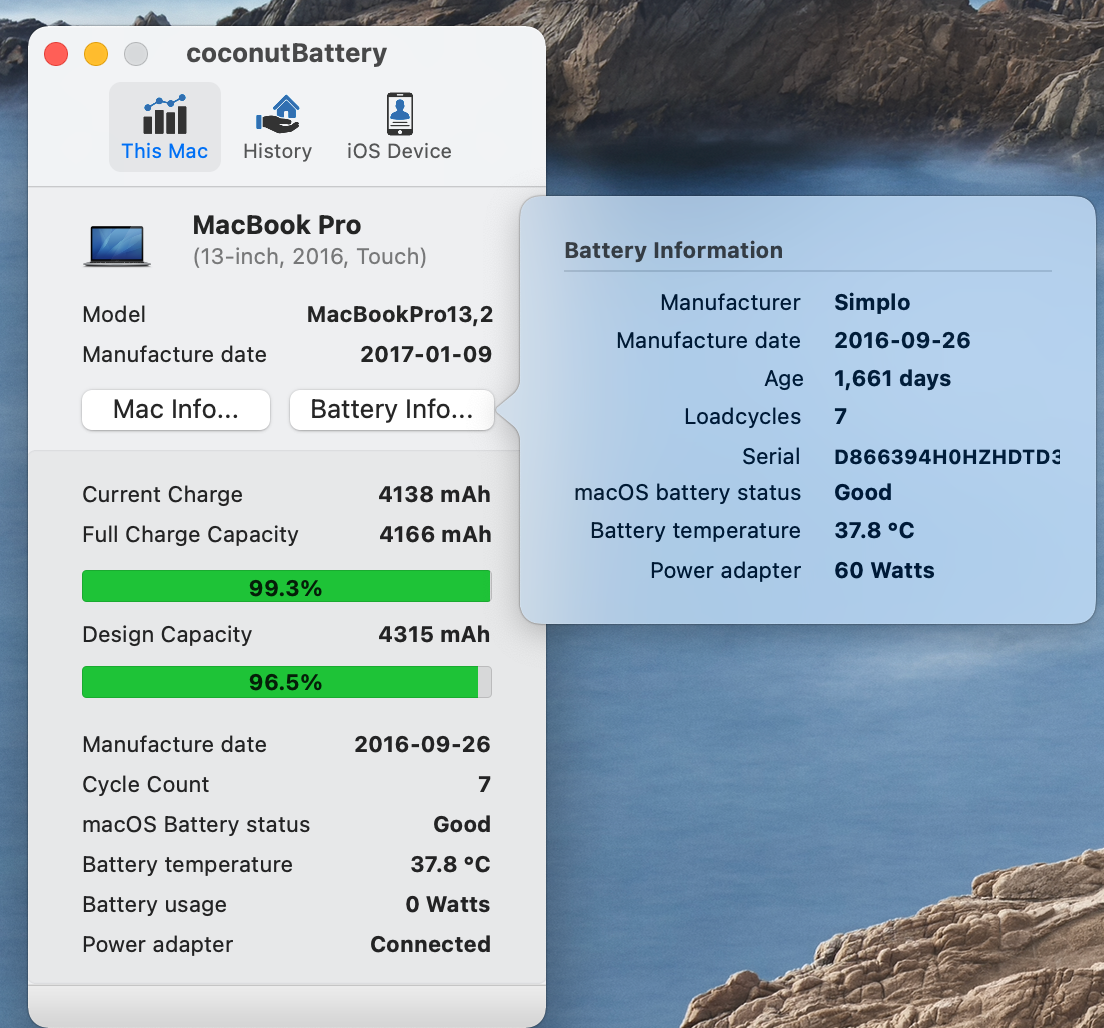The width and height of the screenshot is (1104, 1028).
Task: Select the 4166 mAh full charge value
Action: 435,534
